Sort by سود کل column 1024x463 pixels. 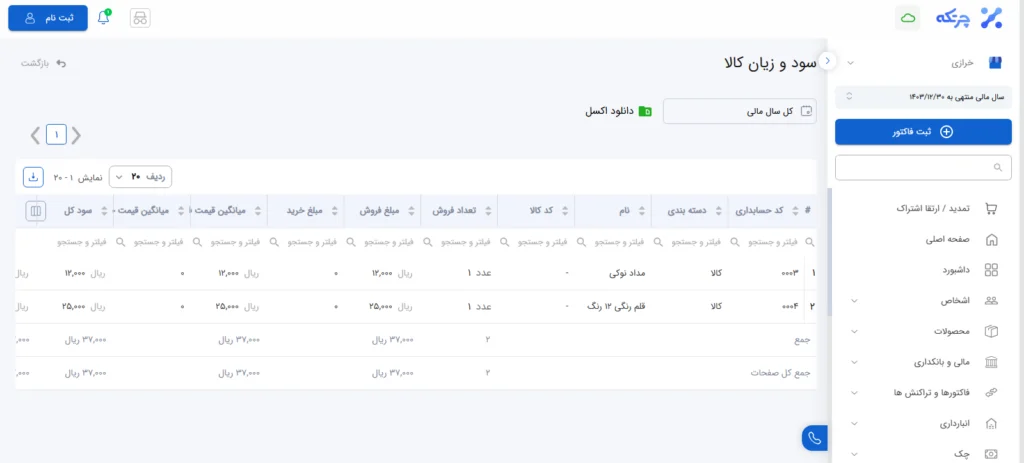click(x=104, y=211)
